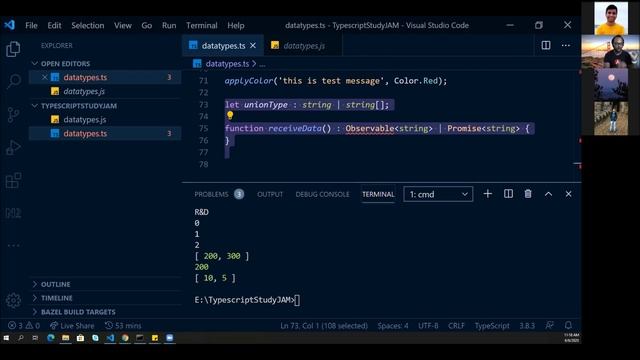Screen dimensions: 640x360
Task: Split the editor to the right
Action: (546, 45)
